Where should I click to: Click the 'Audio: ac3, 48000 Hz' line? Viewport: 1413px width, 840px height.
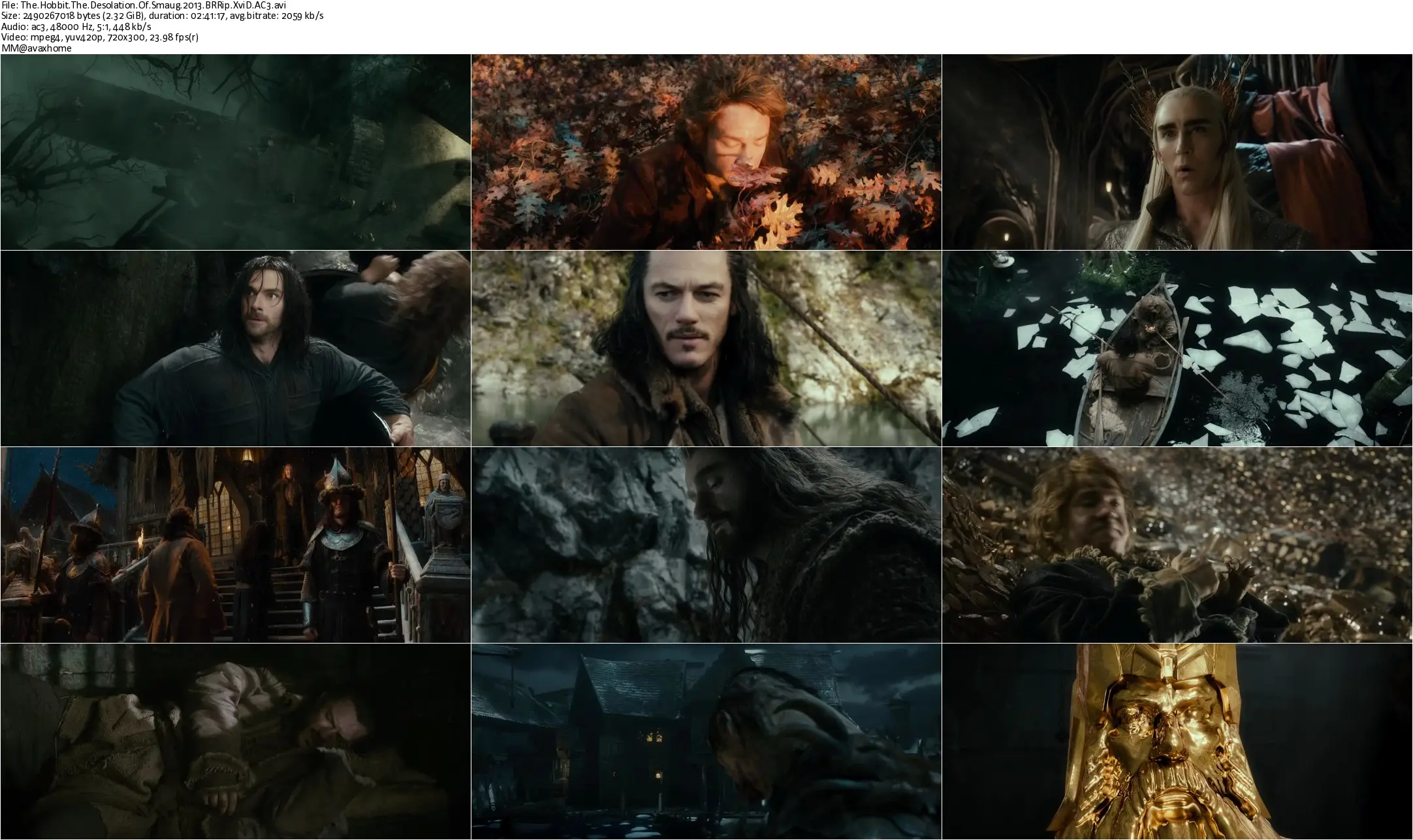[76, 27]
